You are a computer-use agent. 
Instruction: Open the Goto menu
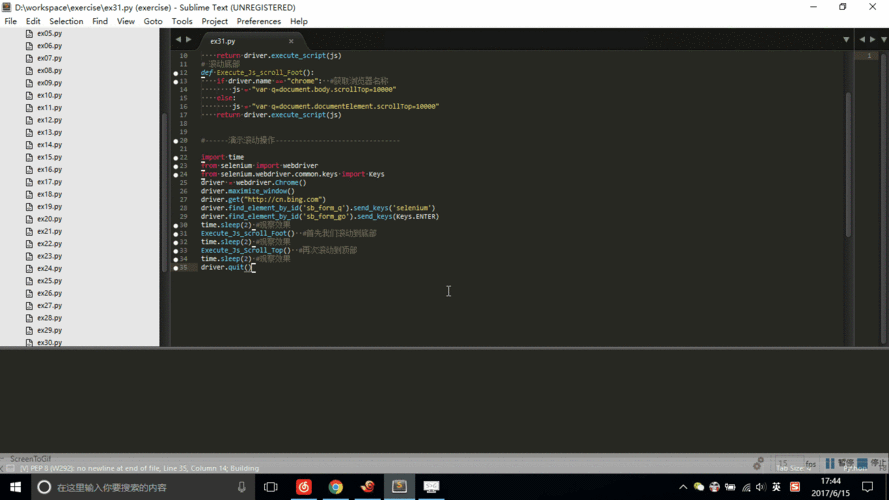(x=153, y=21)
